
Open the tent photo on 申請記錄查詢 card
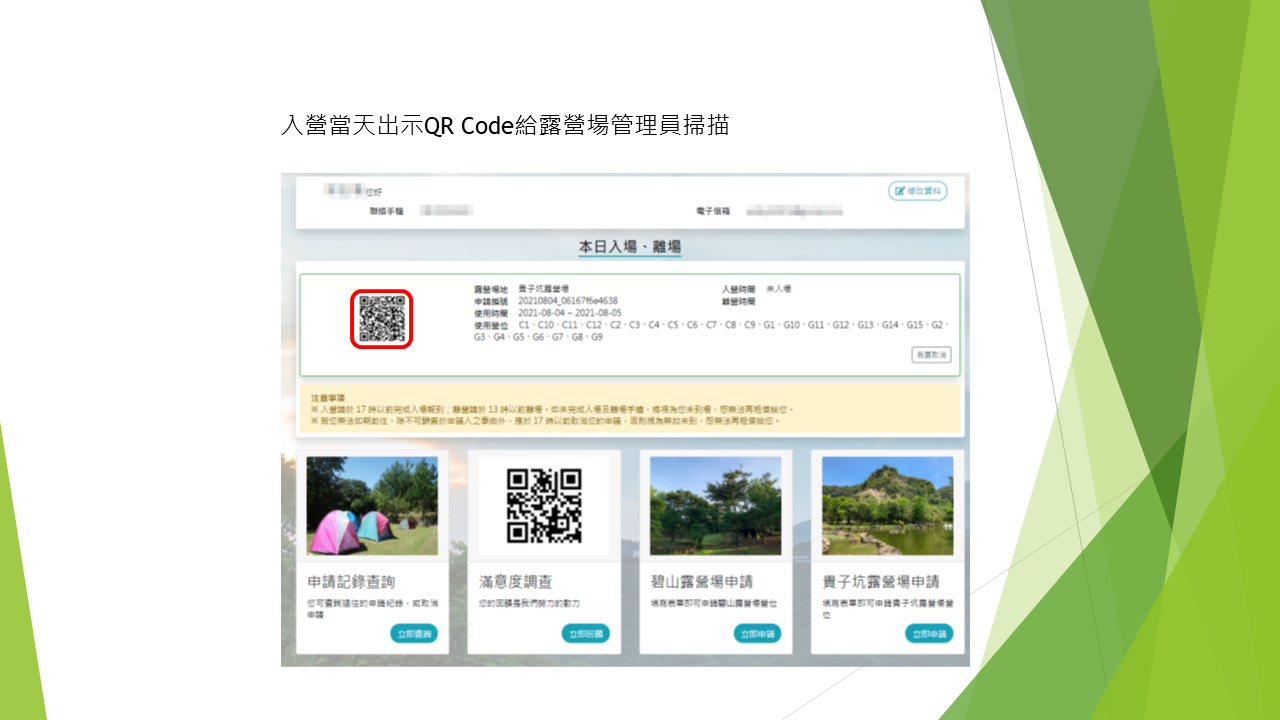tap(372, 506)
